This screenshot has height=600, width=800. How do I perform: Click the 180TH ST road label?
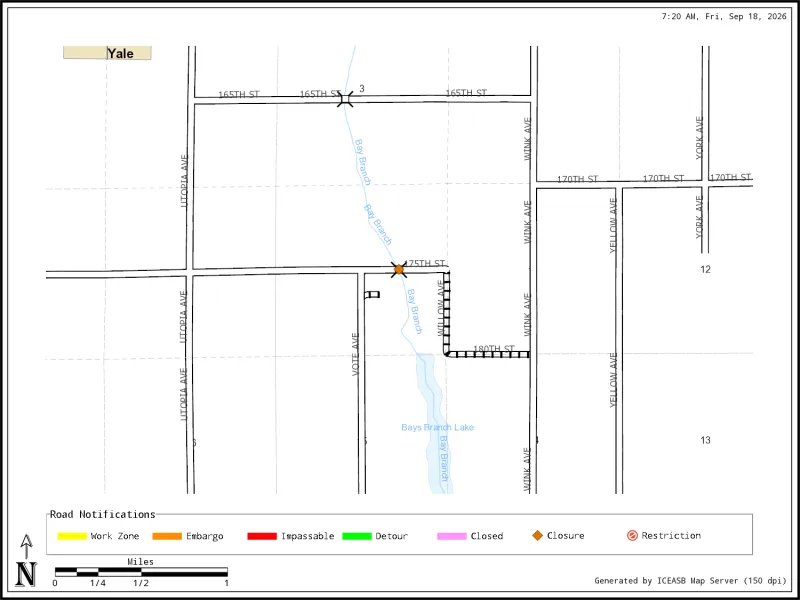[x=494, y=349]
